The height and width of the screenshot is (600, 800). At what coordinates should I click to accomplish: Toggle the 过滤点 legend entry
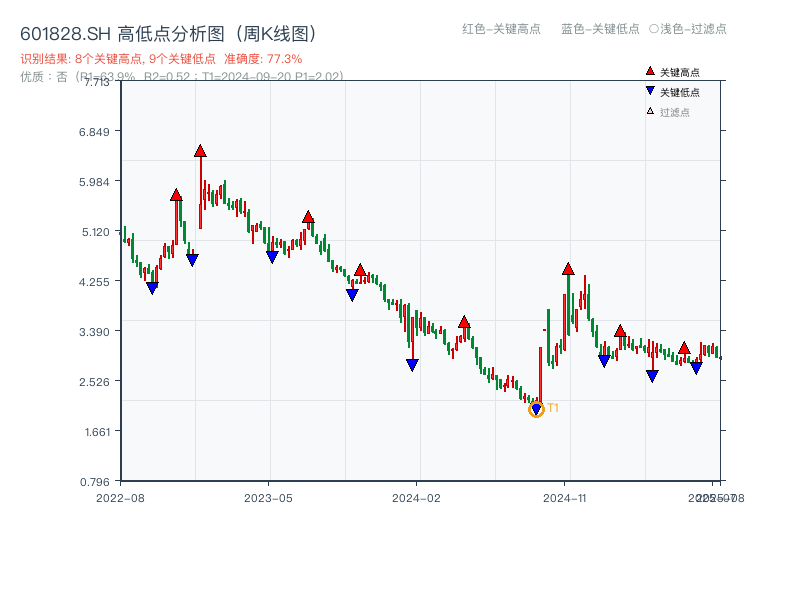[668, 112]
